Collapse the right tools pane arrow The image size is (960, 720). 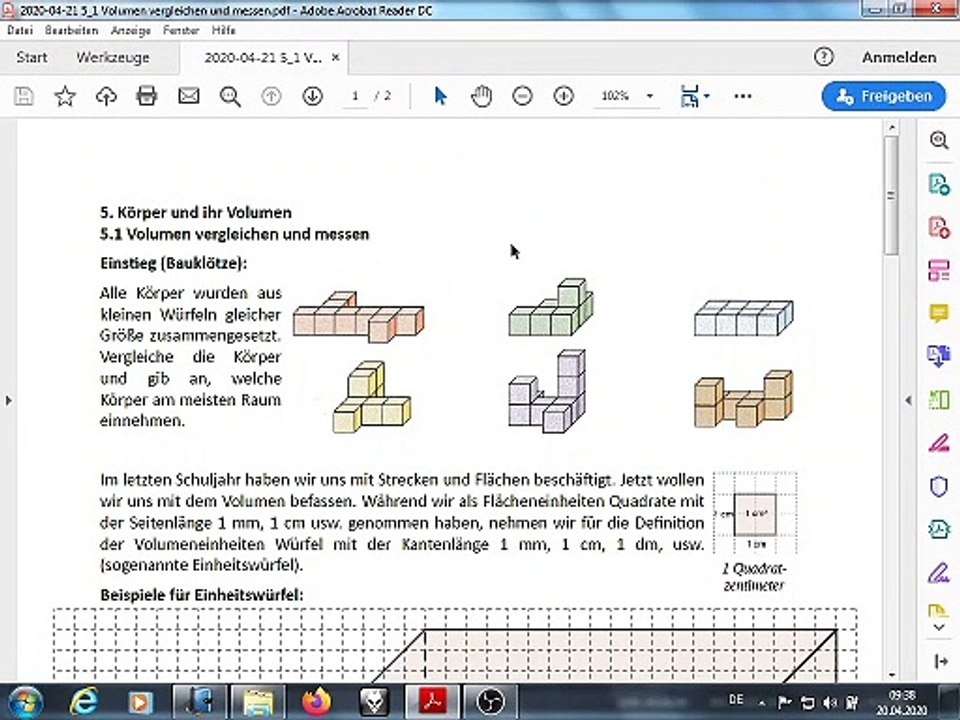908,400
